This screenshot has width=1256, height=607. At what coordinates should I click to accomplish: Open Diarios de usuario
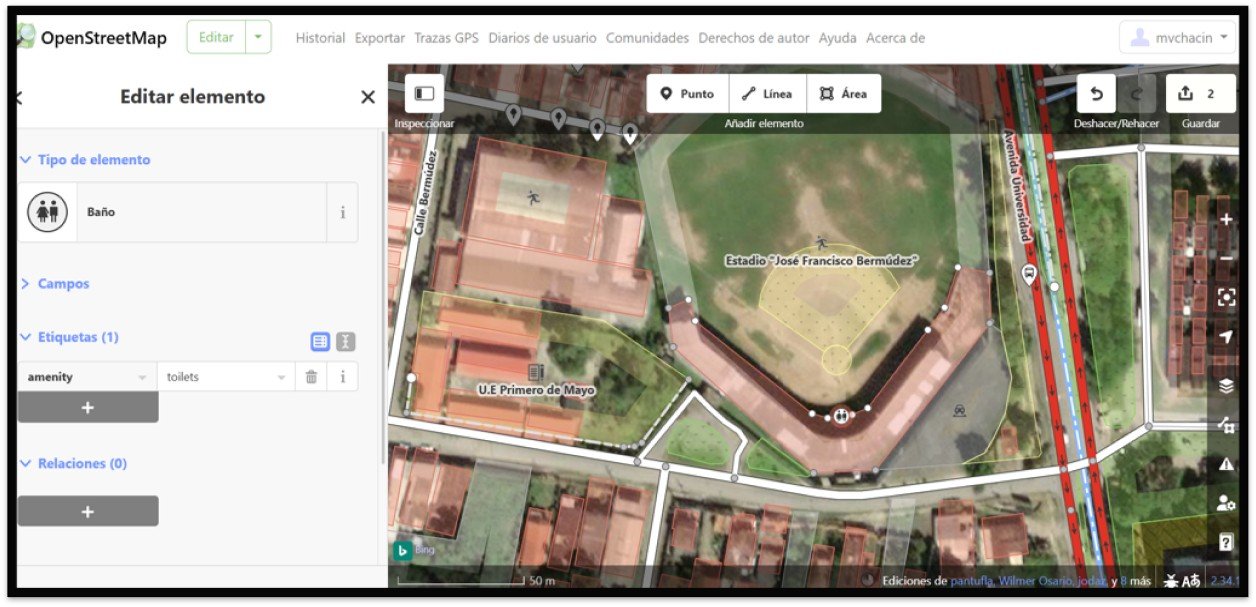click(x=542, y=38)
